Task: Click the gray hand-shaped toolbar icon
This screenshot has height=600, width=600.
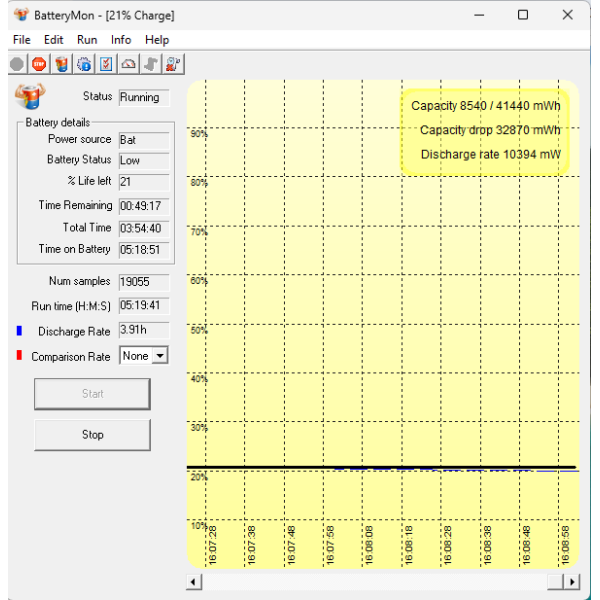Action: pos(151,64)
